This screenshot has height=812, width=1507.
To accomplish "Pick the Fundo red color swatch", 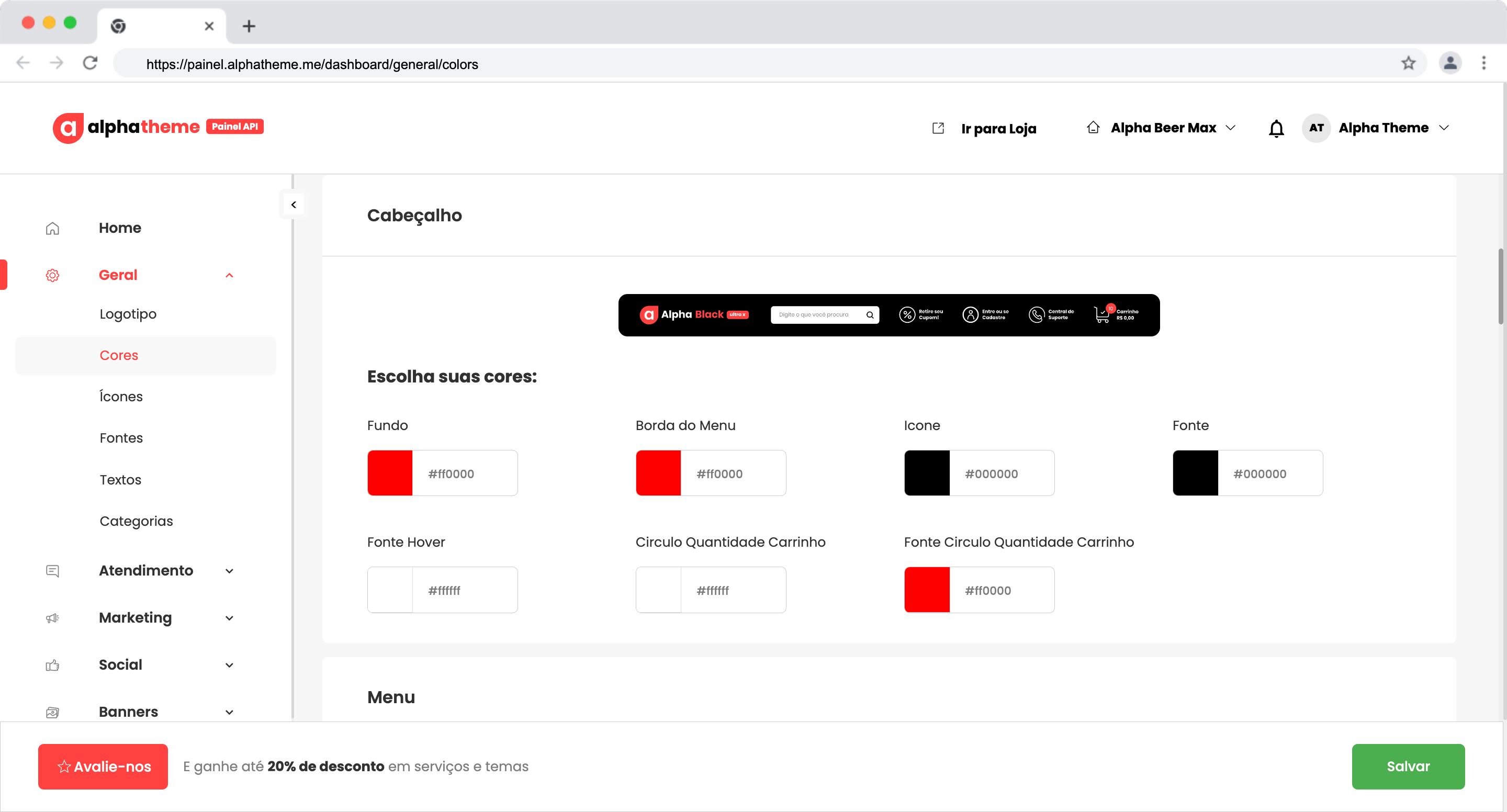I will [x=390, y=472].
